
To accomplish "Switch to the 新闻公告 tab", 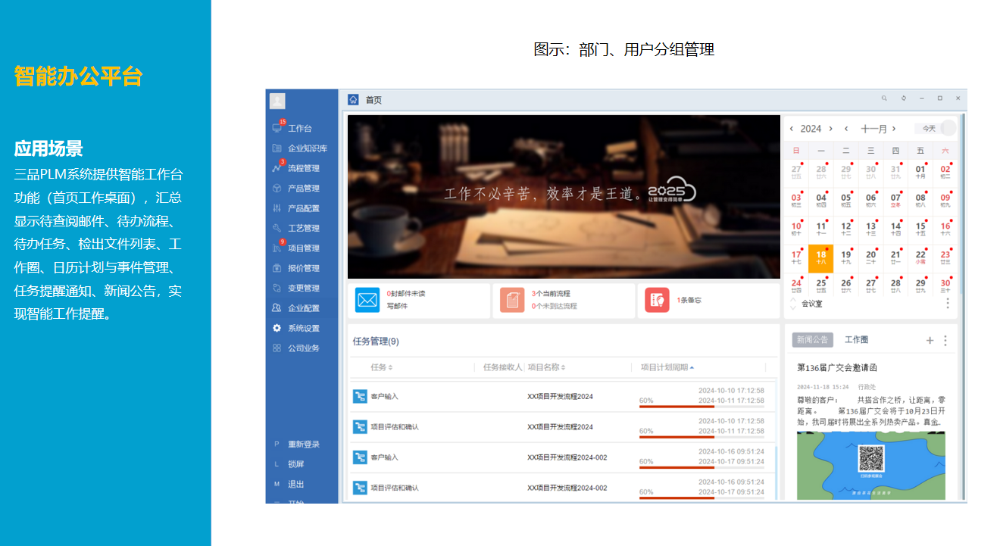I will pyautogui.click(x=812, y=340).
